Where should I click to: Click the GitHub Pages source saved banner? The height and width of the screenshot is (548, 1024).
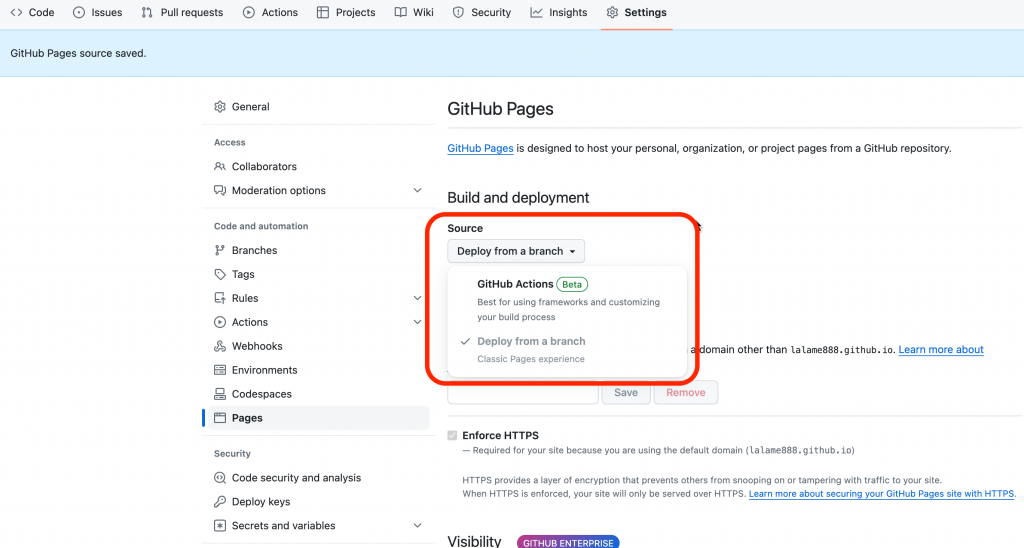click(x=512, y=53)
